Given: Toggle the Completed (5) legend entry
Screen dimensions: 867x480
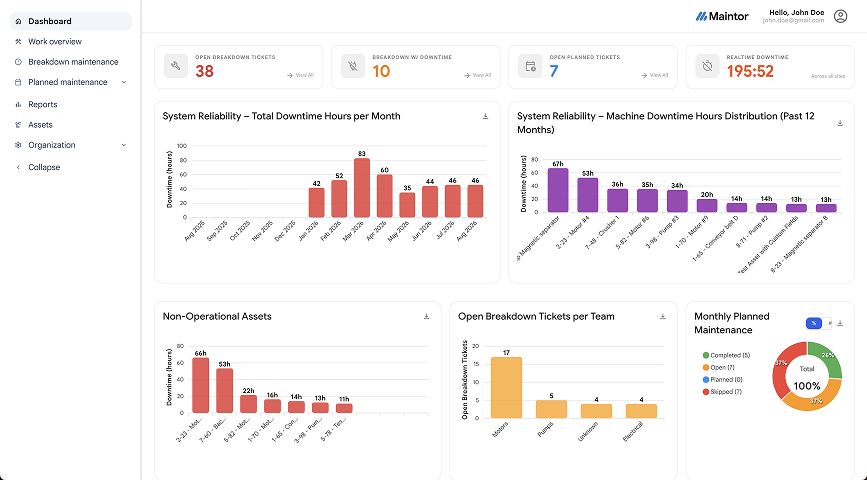Looking at the screenshot, I should 726,355.
